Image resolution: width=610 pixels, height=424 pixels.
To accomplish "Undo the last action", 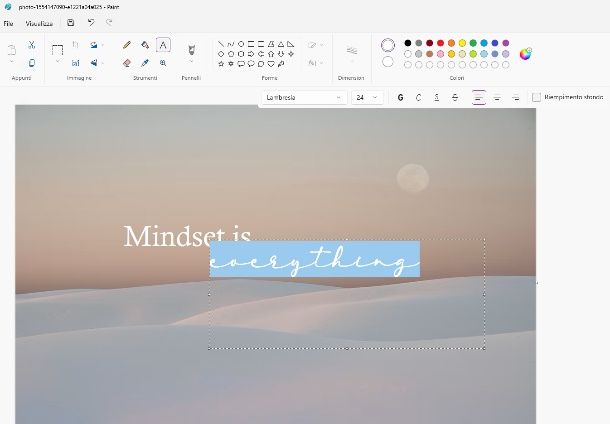I will pyautogui.click(x=91, y=23).
